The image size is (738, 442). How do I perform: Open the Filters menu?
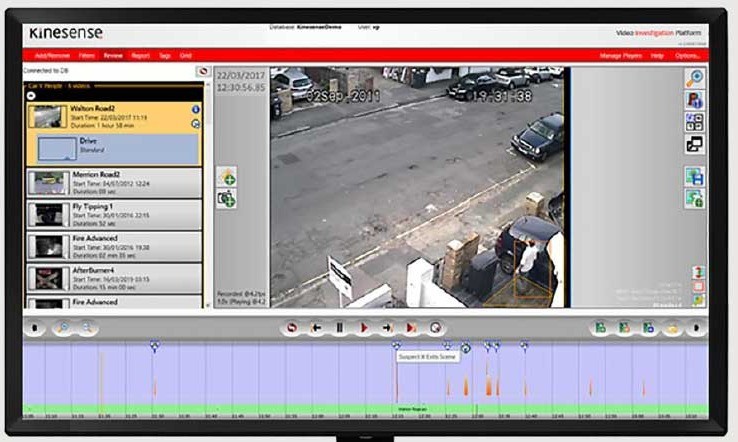coord(87,56)
